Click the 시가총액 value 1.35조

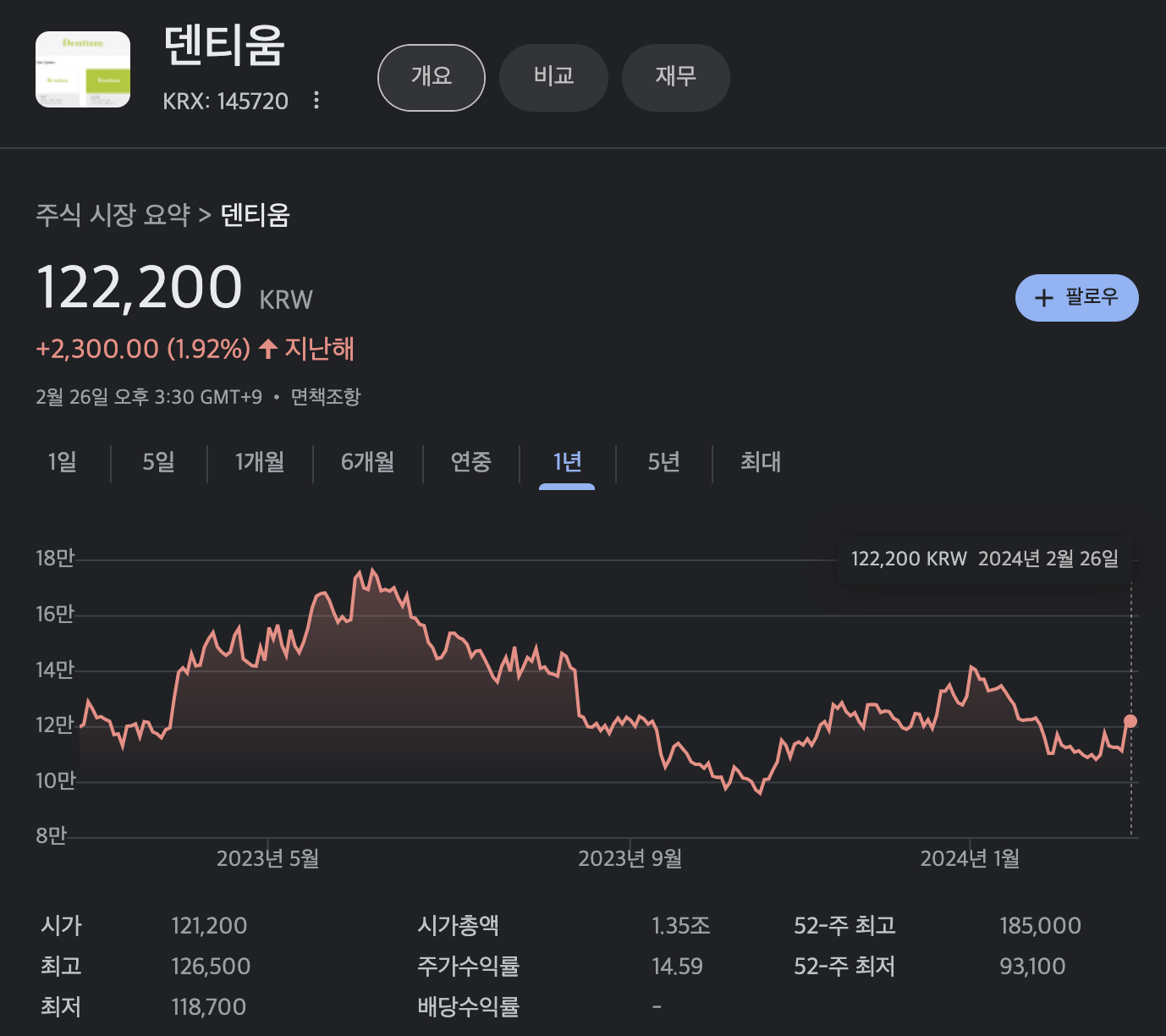(681, 926)
